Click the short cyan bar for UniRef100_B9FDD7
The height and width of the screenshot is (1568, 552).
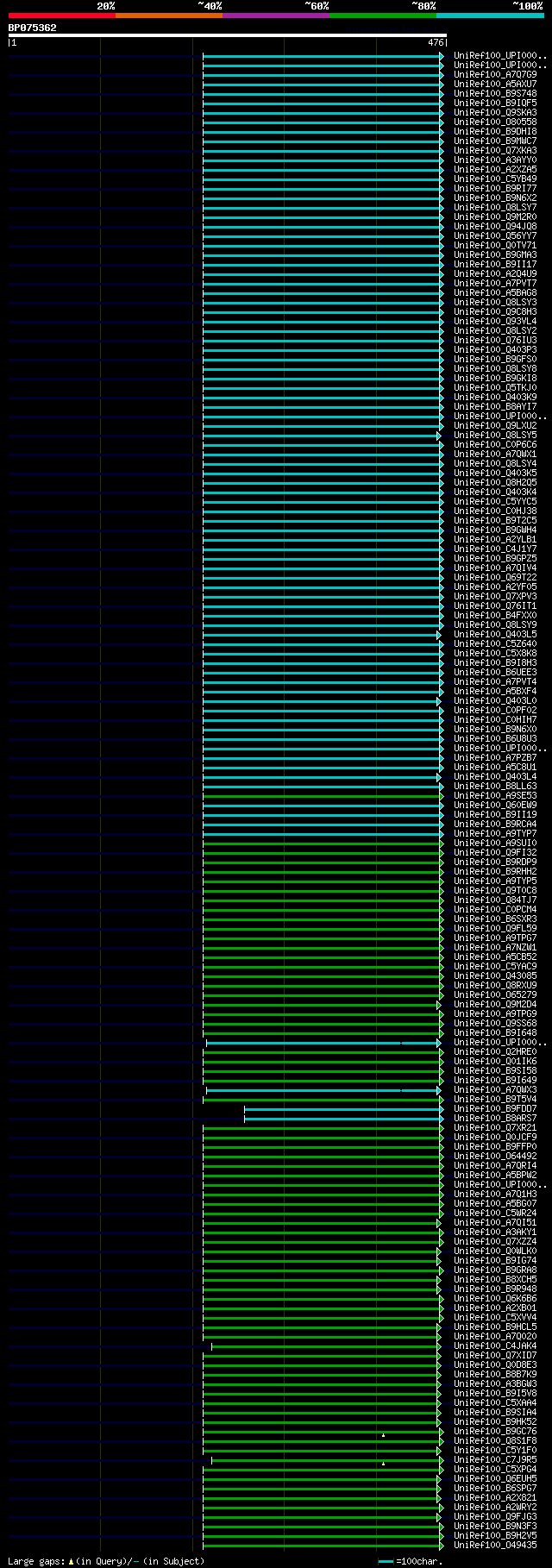point(342,1109)
